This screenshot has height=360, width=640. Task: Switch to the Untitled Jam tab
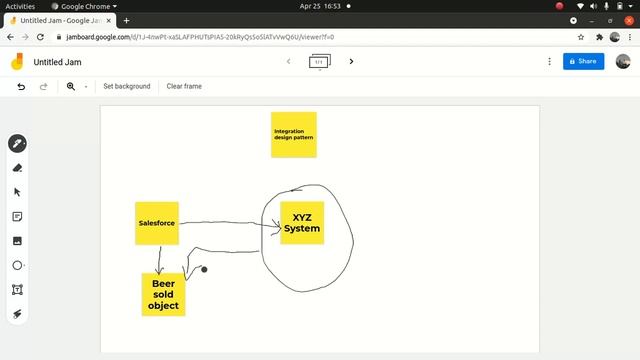(60, 20)
